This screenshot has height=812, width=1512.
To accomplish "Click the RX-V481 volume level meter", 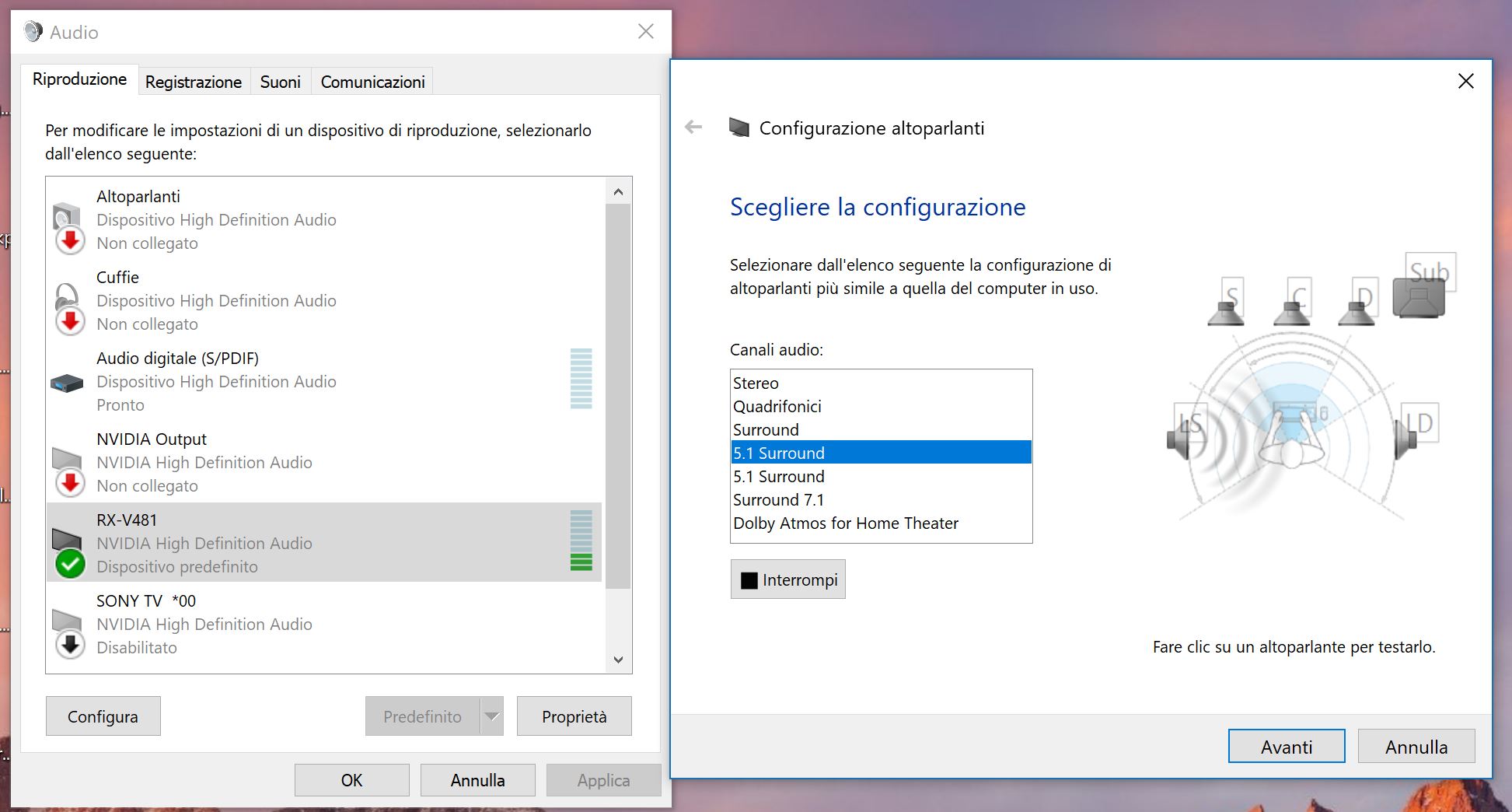I will (581, 541).
